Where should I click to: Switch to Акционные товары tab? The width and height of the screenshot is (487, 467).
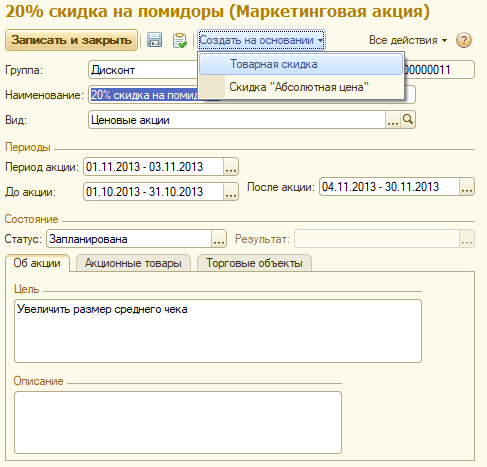(x=133, y=263)
